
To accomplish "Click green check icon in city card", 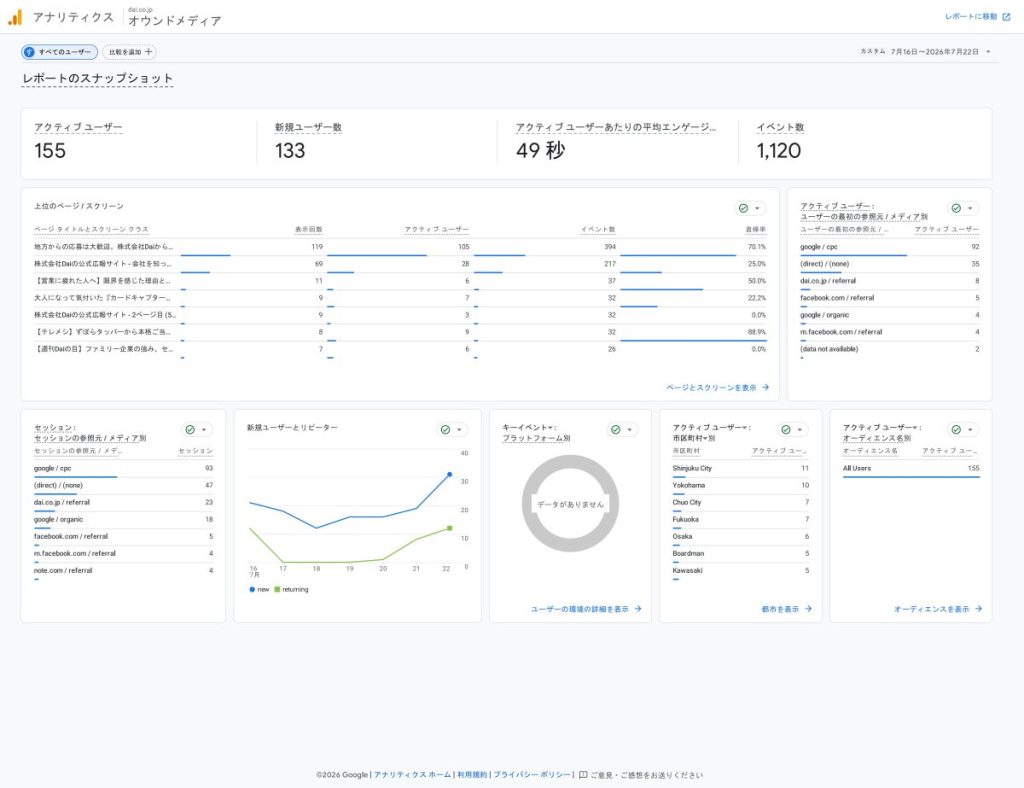I will 786,430.
